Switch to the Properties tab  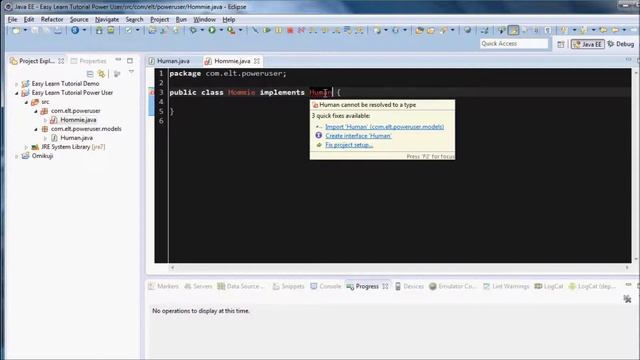tap(89, 61)
